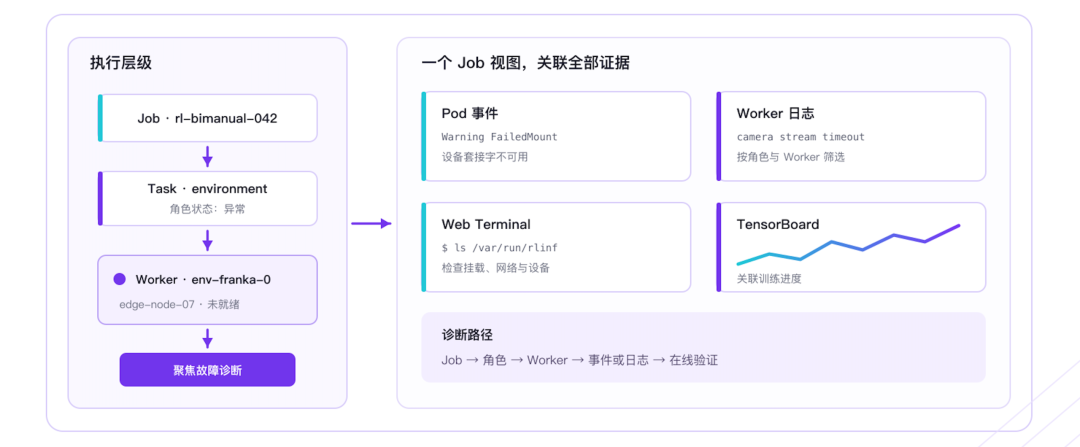Click the '角色状态：异常' status text
The height and width of the screenshot is (447, 1080).
(207, 209)
